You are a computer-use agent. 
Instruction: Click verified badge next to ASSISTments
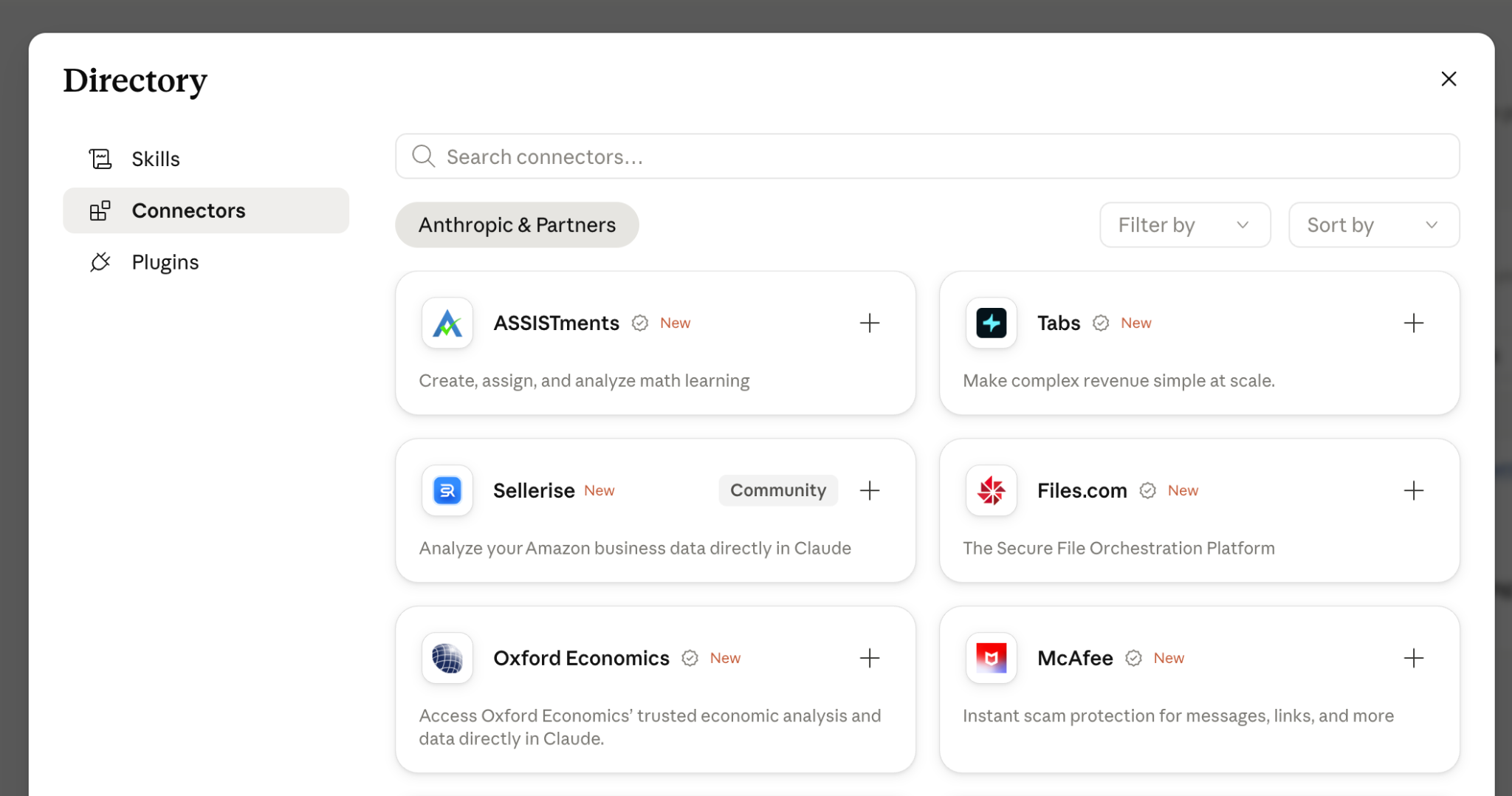click(640, 323)
